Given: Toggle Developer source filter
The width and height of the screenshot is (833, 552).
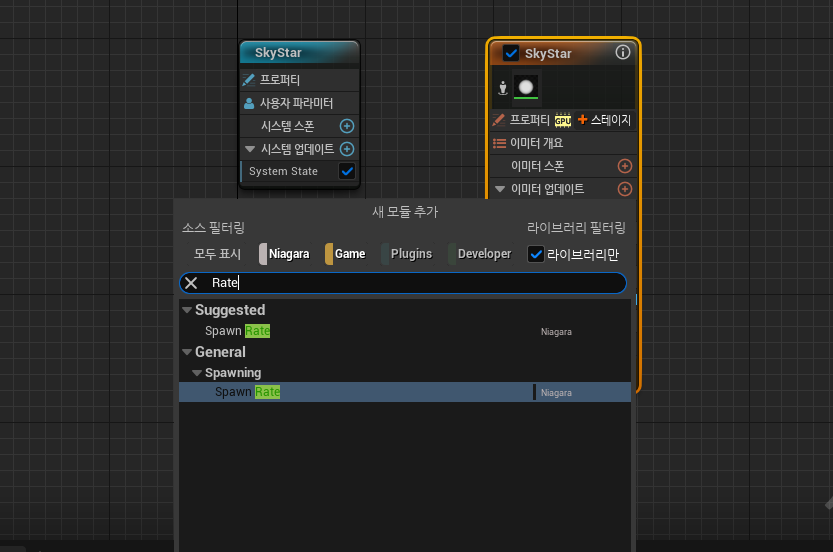Looking at the screenshot, I should pyautogui.click(x=480, y=254).
